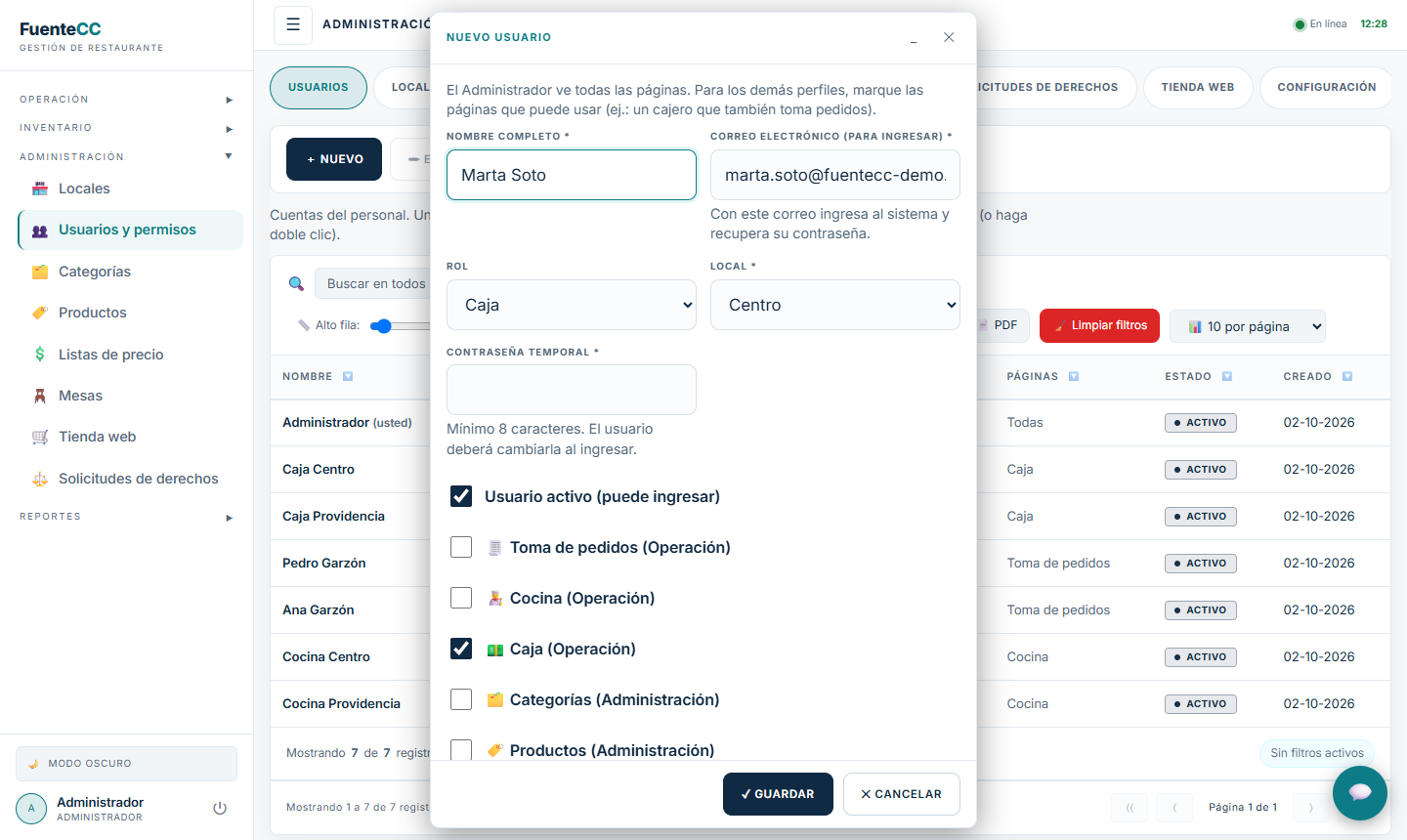Uncheck Caja (Operación) checkbox
Screen dimensions: 1407x840
tap(461, 649)
